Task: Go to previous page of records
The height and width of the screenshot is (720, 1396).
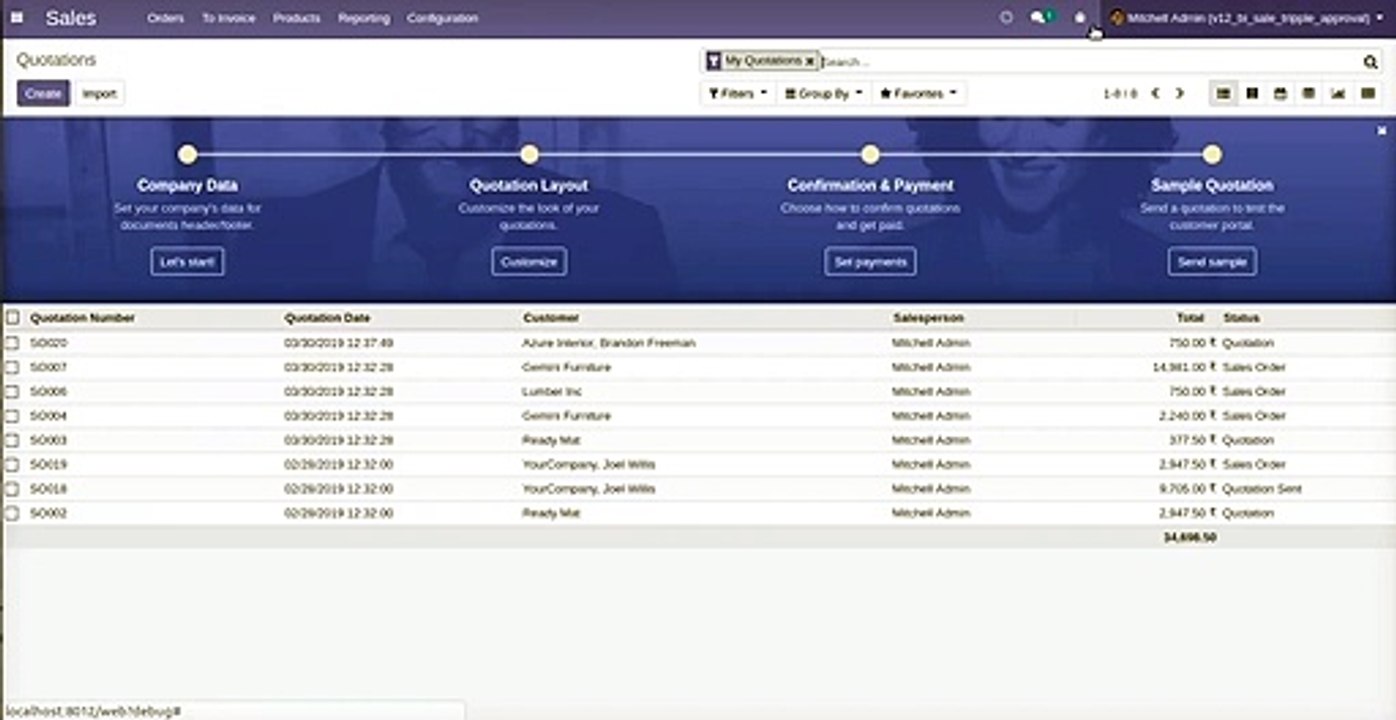Action: point(1155,93)
